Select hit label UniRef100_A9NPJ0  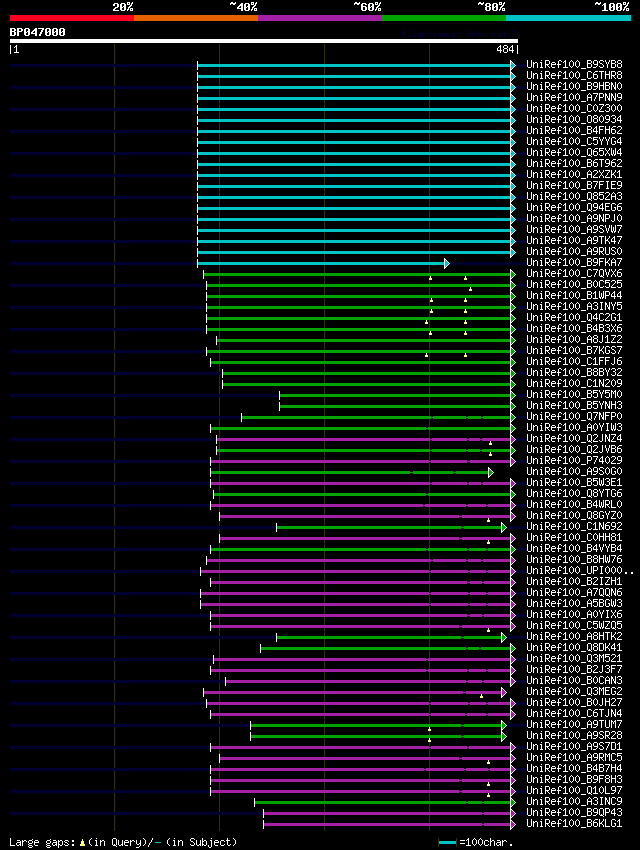[x=574, y=218]
